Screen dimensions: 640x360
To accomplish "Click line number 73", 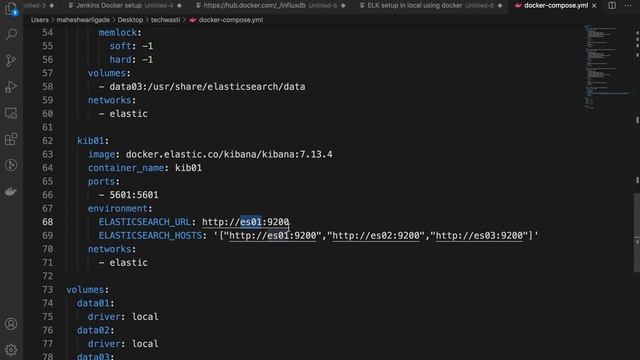I will 48,290.
